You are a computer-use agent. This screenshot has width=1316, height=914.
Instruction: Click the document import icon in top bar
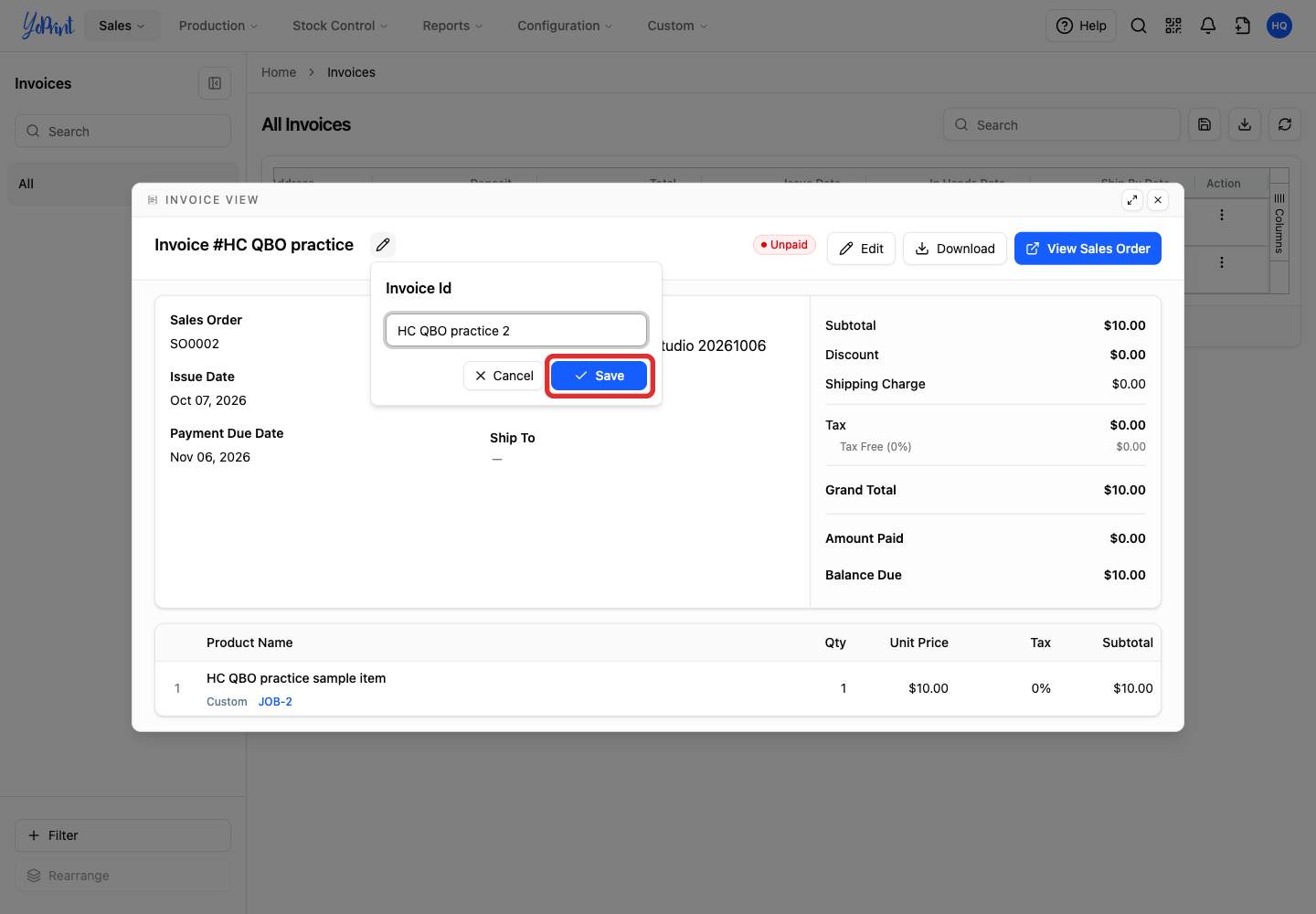point(1243,26)
